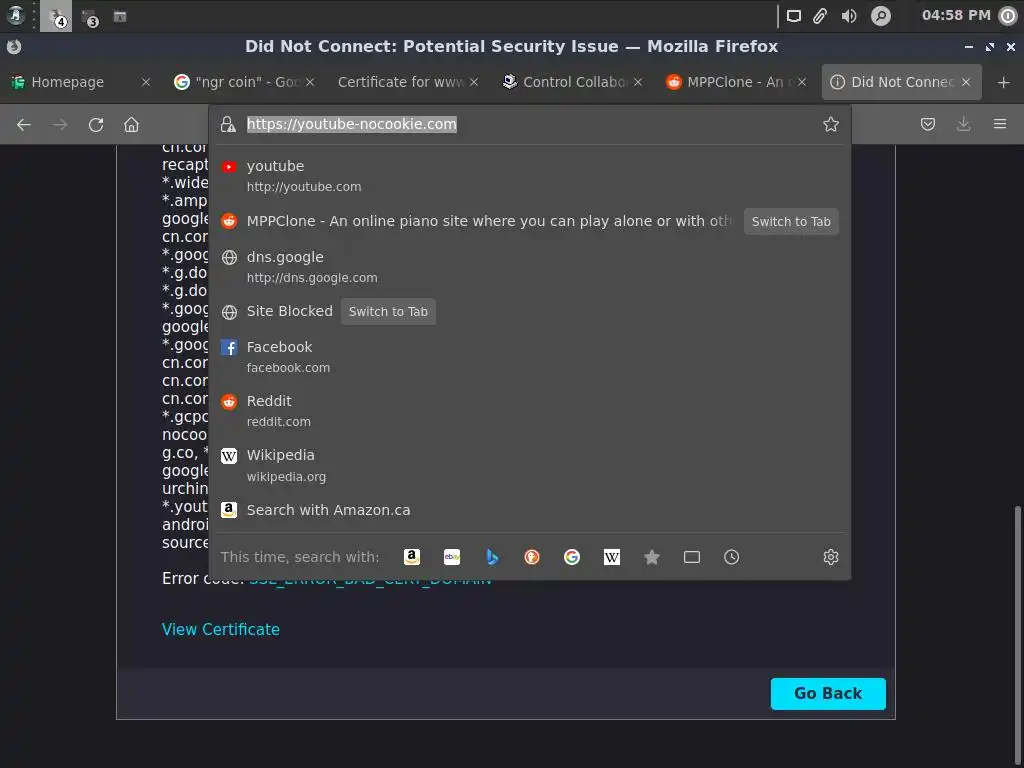Open the paperclip clipboard tray icon

(x=820, y=16)
